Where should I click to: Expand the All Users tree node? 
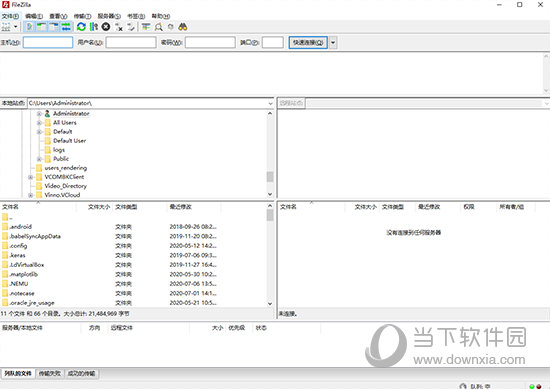39,123
